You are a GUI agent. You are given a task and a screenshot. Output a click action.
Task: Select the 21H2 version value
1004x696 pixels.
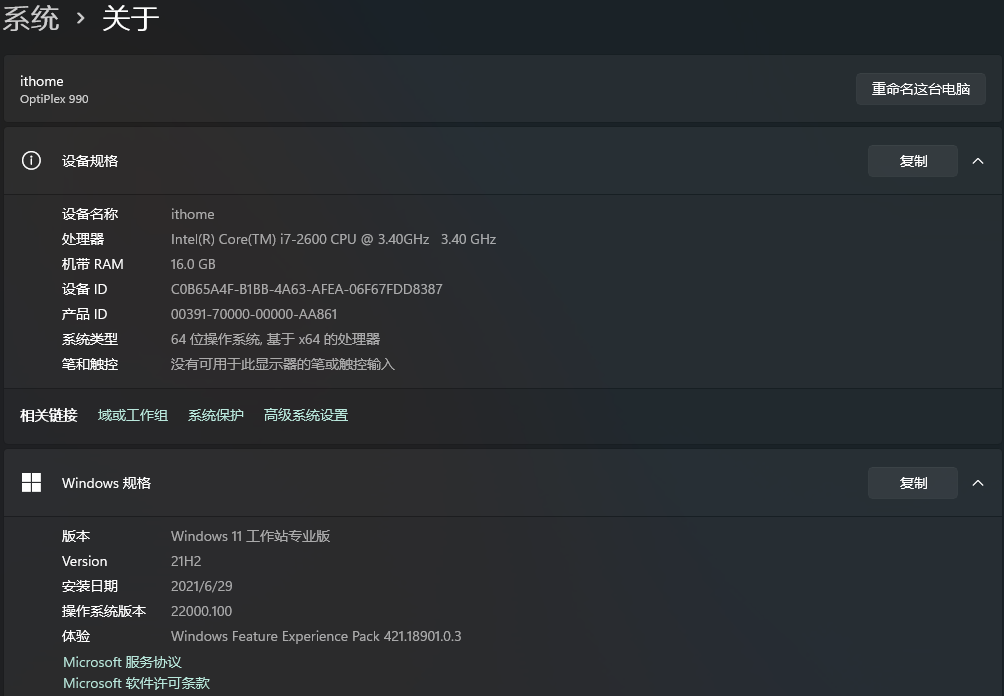point(186,561)
